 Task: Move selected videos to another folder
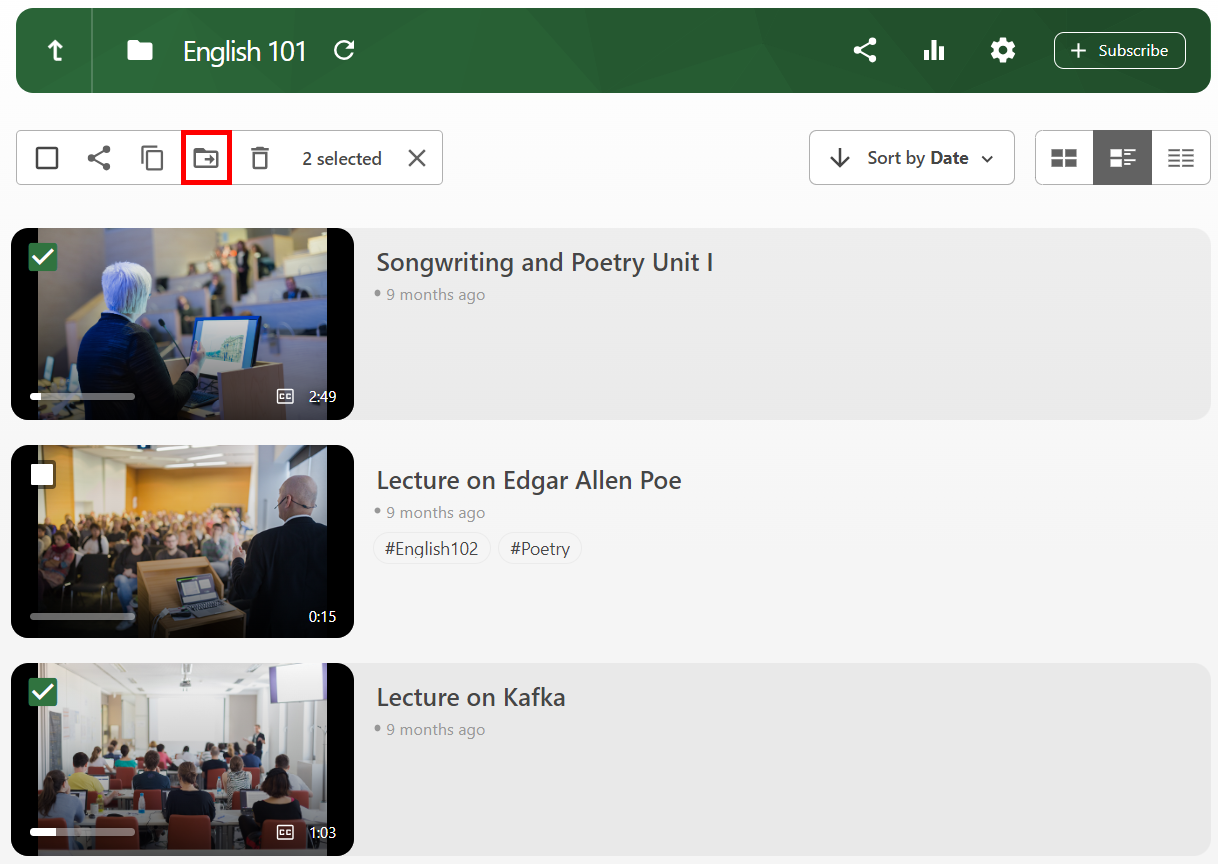pyautogui.click(x=206, y=158)
